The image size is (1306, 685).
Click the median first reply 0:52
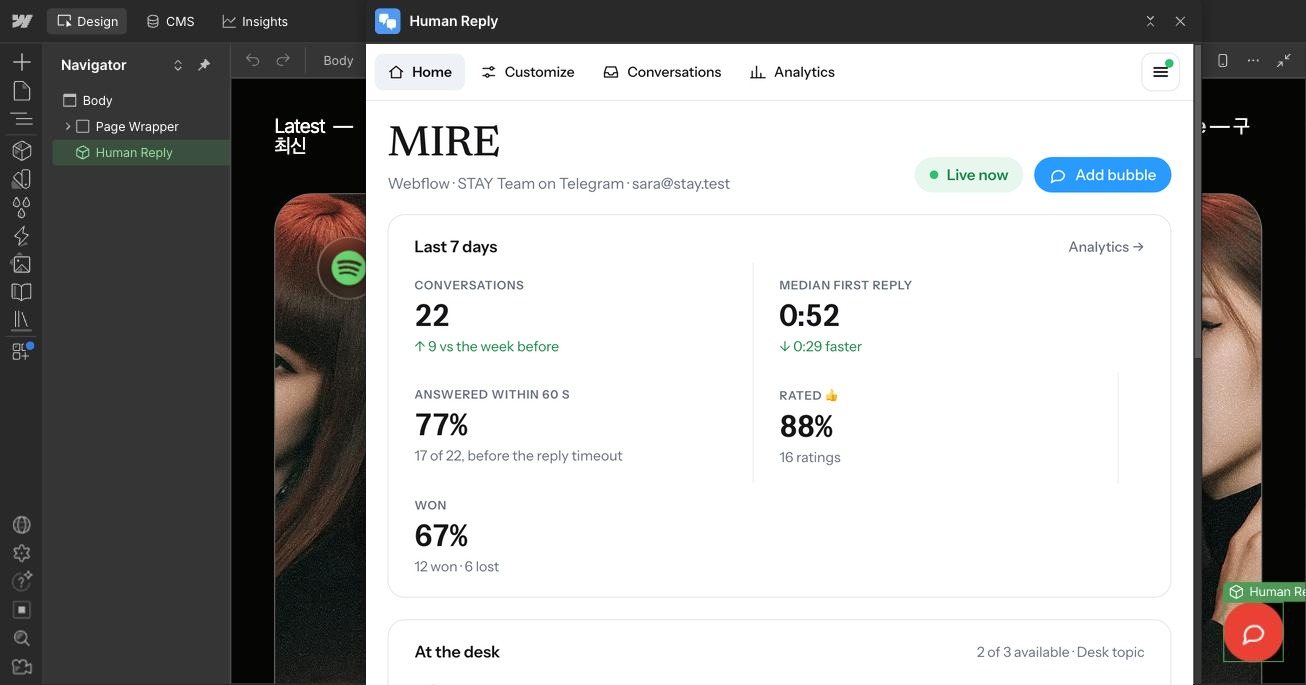(809, 316)
